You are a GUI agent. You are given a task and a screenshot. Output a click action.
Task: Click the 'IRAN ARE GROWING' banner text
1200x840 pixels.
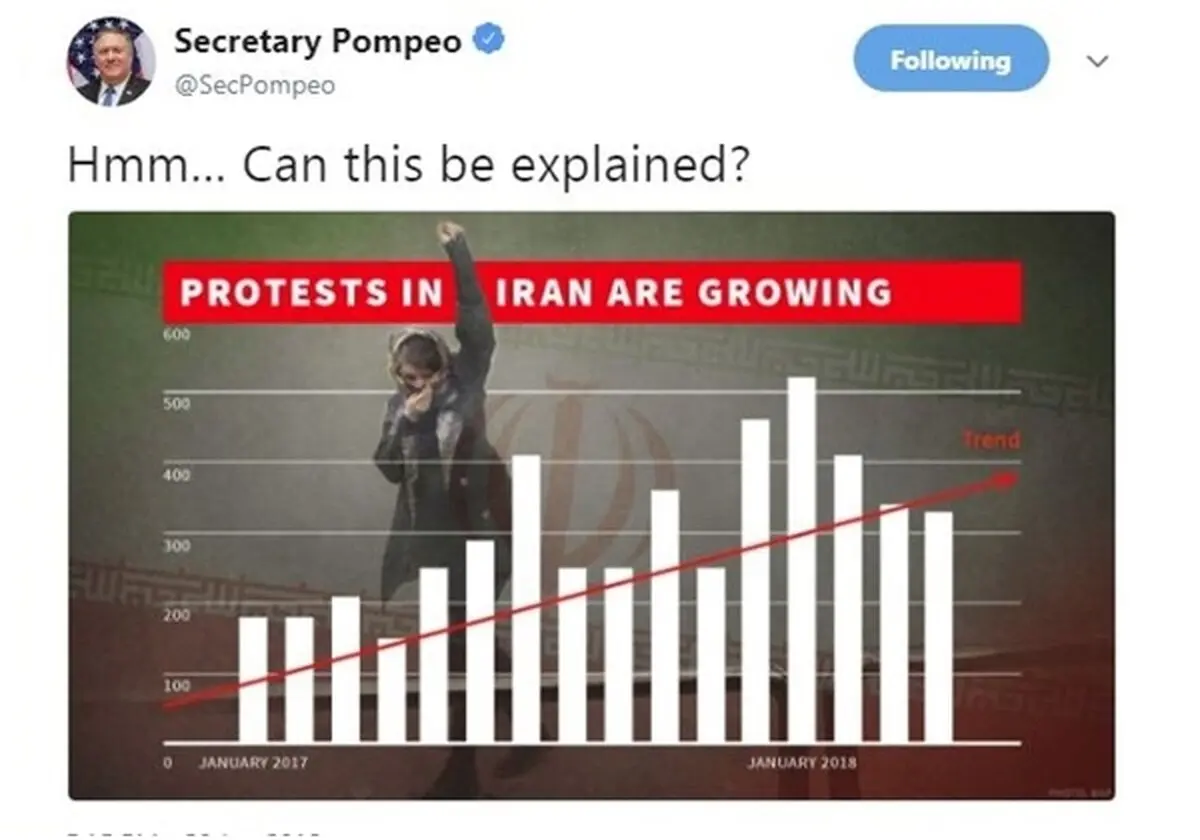[693, 292]
